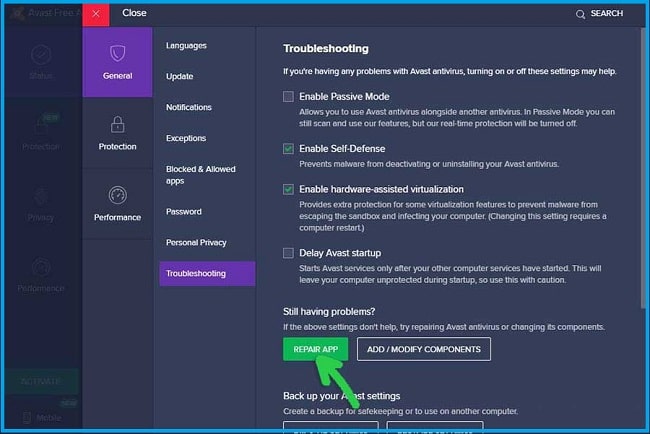Screen dimensions: 650x434
Task: Open the Languages settings page
Action: coord(187,46)
